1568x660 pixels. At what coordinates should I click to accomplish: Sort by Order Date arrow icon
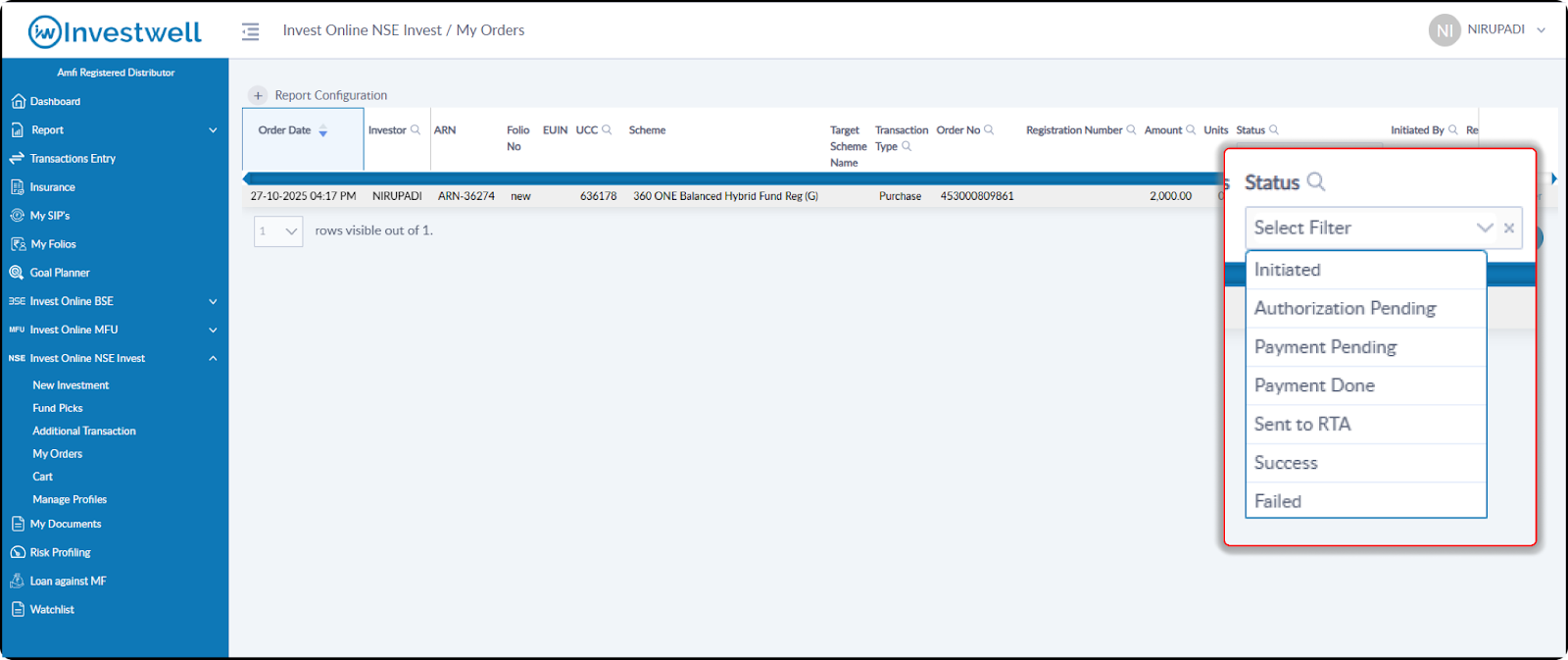point(323,130)
